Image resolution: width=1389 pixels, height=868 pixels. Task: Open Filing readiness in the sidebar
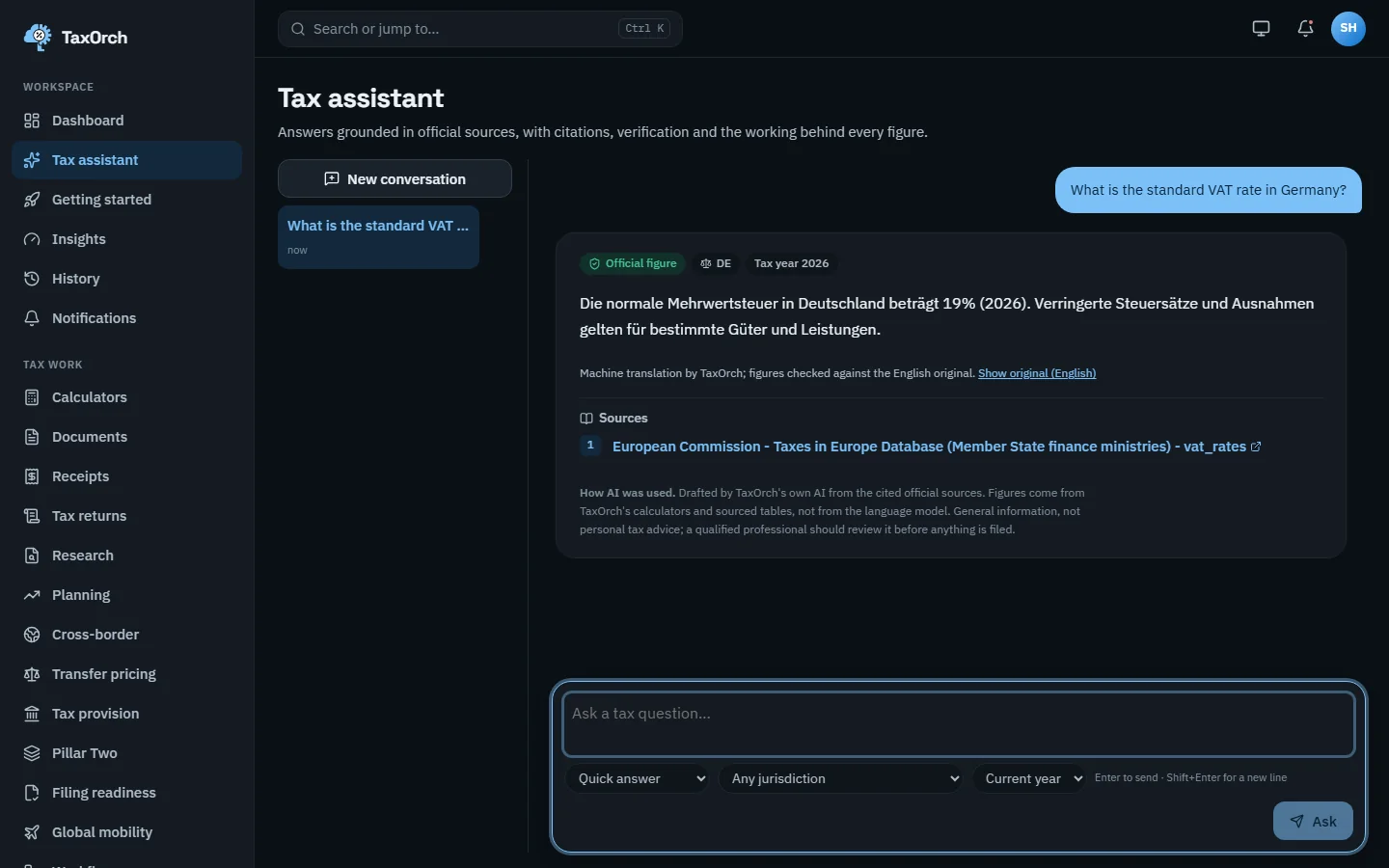[126, 793]
